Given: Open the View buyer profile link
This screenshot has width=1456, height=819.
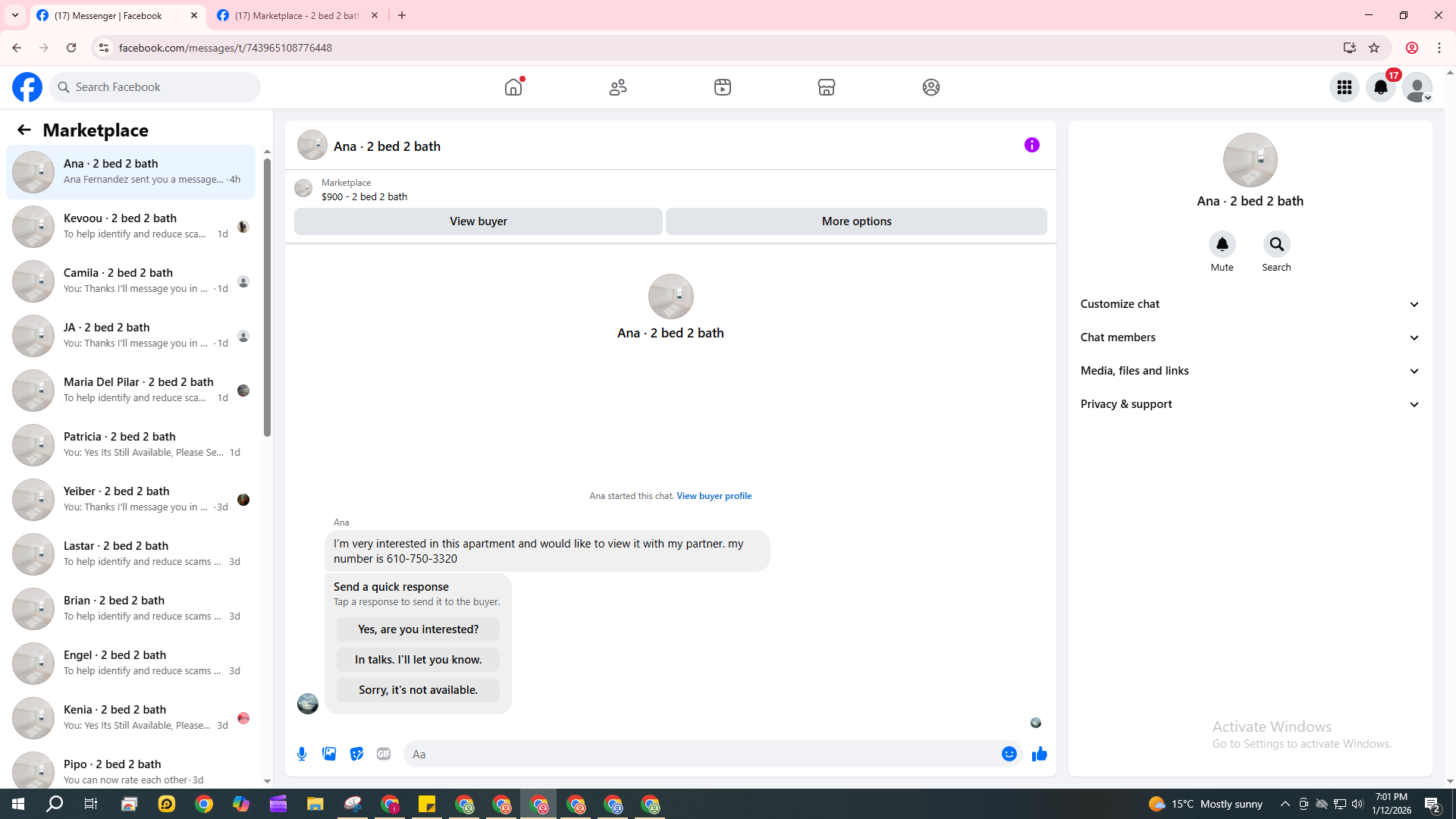Looking at the screenshot, I should click(714, 496).
